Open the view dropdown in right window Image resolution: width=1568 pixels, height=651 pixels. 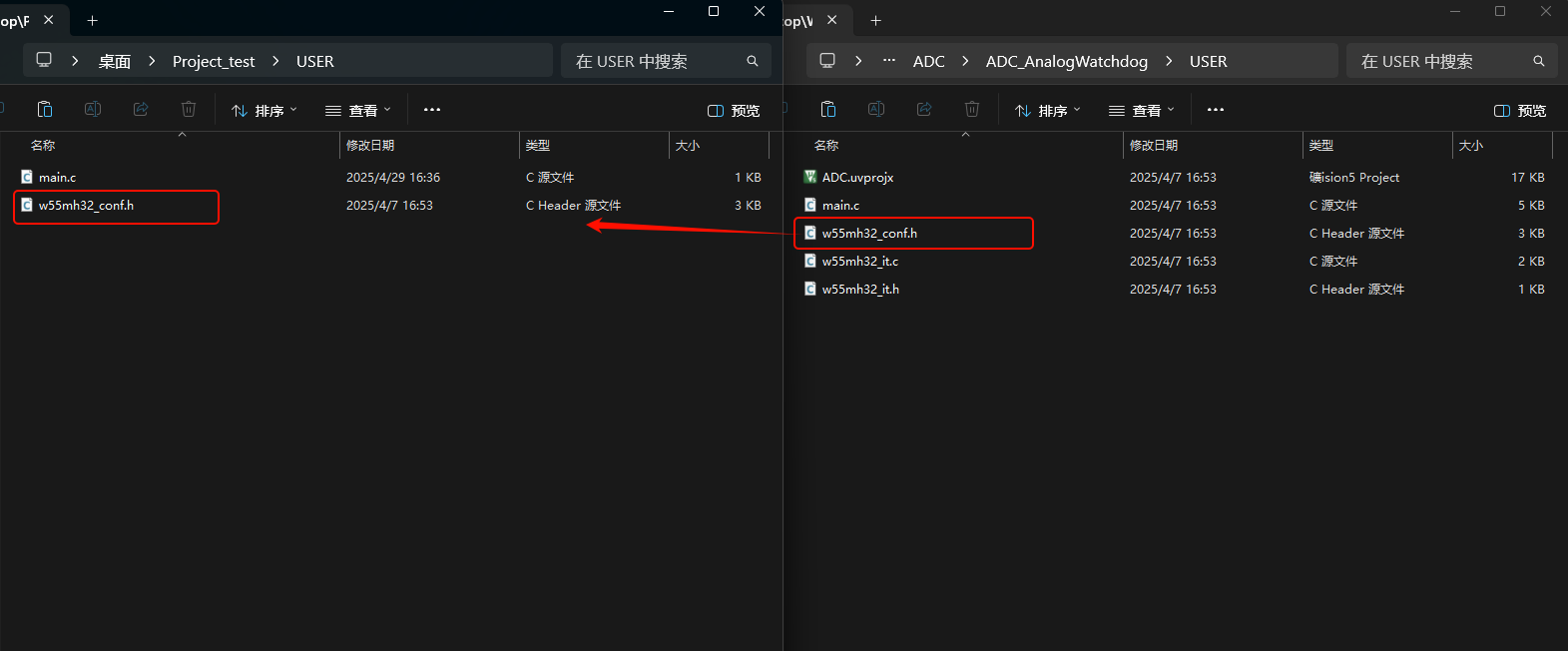(1141, 111)
